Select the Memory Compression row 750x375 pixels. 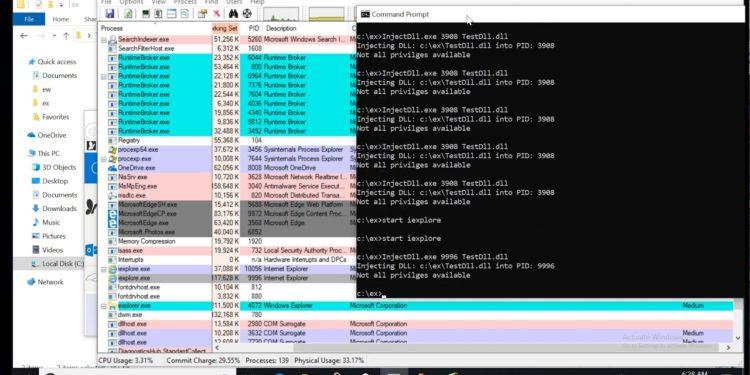(227, 242)
